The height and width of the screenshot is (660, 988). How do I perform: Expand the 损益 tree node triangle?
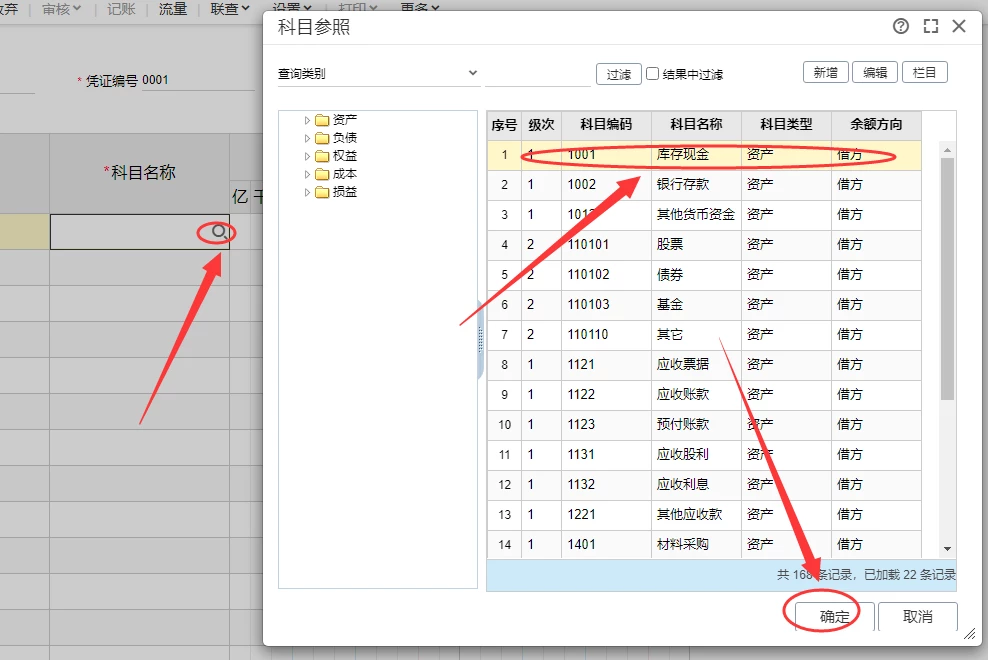307,192
